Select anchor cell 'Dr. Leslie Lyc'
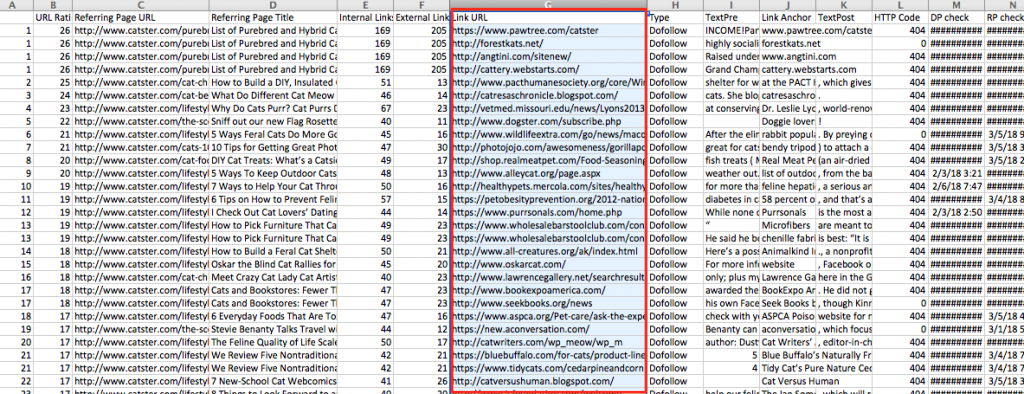Screen dimensions: 1024x394 point(787,108)
